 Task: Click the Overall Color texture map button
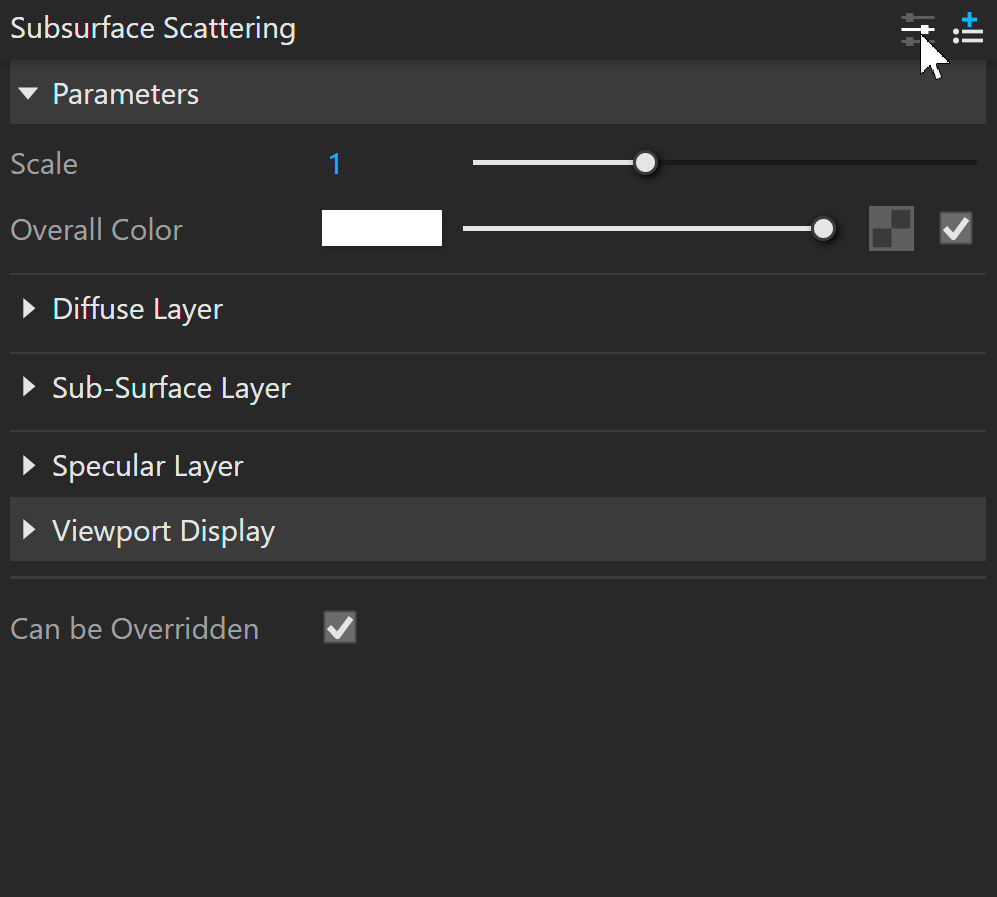(x=891, y=228)
